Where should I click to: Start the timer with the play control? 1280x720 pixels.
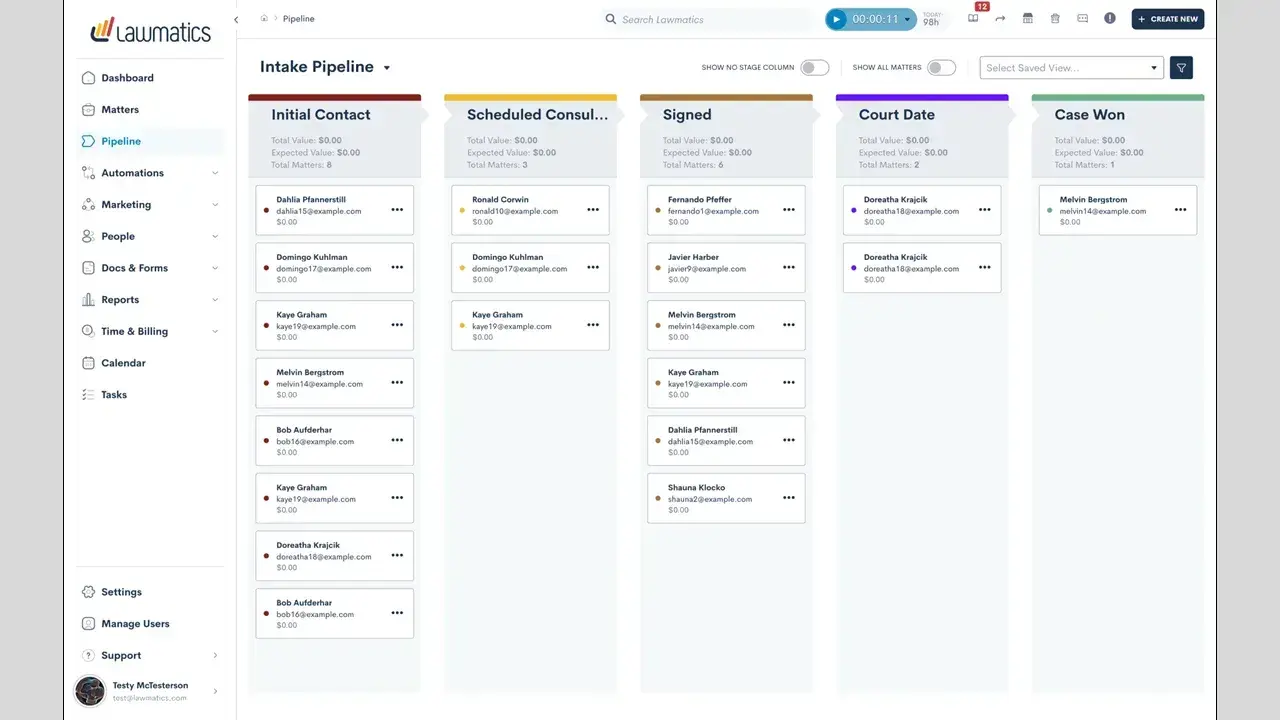(837, 18)
